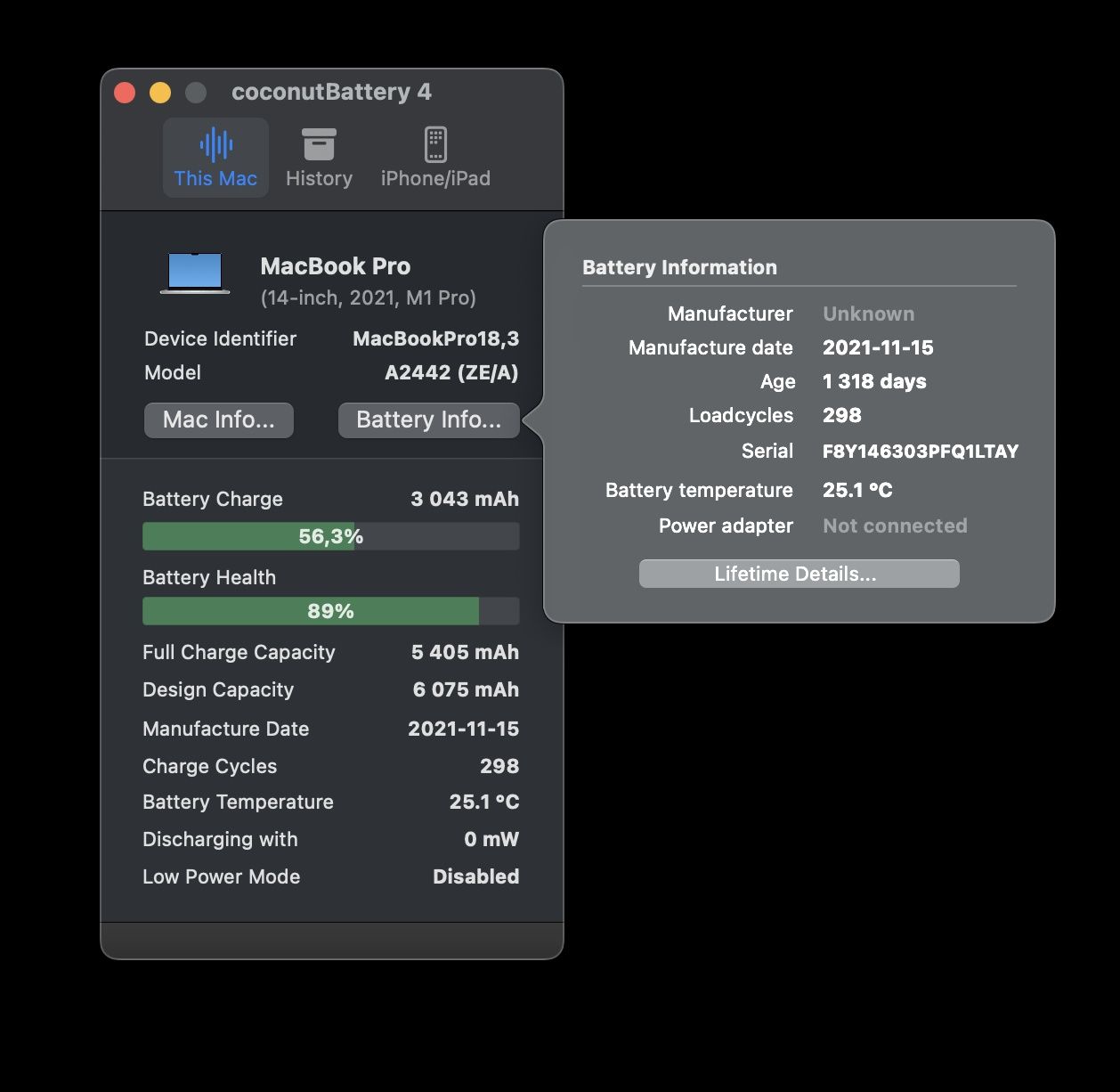Click the Battery Information popover heading
This screenshot has height=1092, width=1120.
(x=679, y=267)
